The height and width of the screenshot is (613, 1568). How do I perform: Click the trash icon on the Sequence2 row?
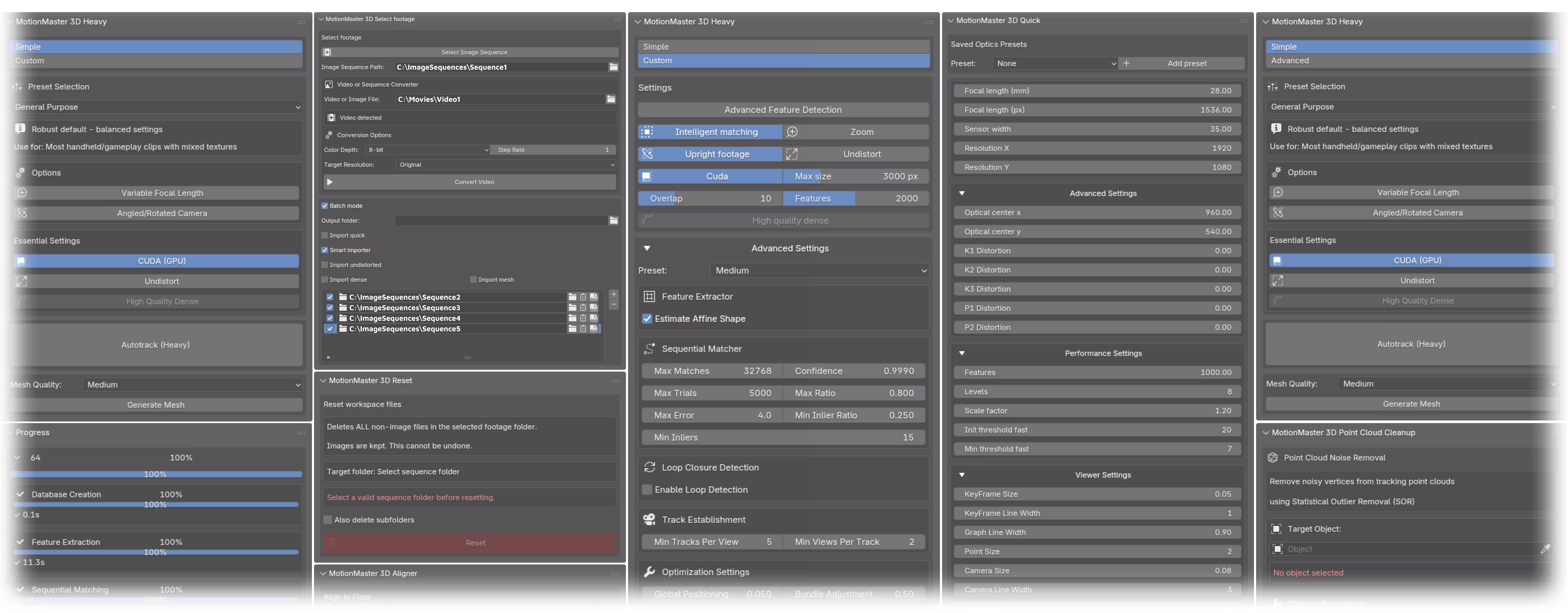pos(583,297)
